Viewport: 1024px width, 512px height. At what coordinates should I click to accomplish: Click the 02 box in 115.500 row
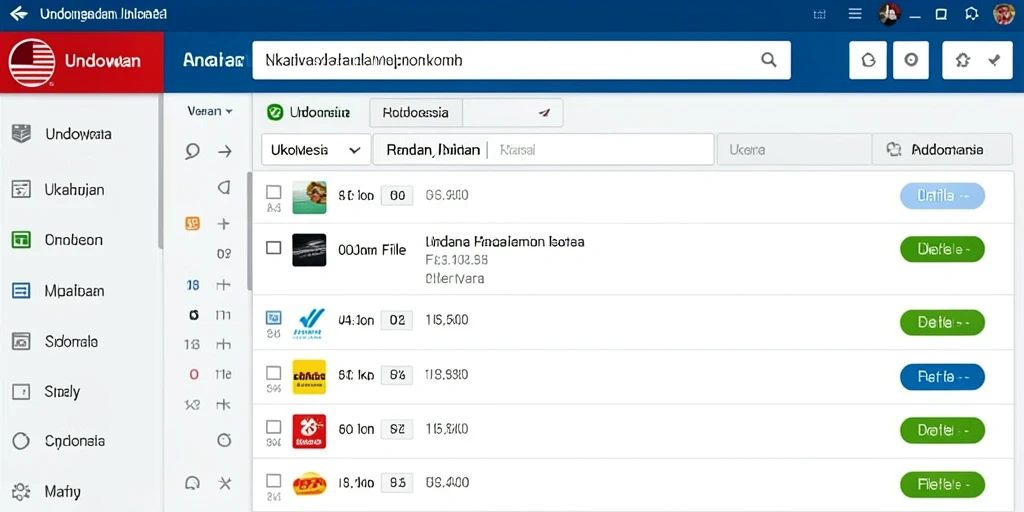pyautogui.click(x=397, y=321)
